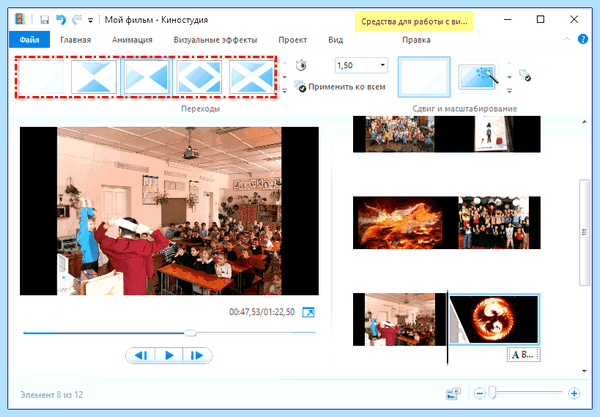Select the phoenix fire circle clip
600x417 pixels.
494,319
